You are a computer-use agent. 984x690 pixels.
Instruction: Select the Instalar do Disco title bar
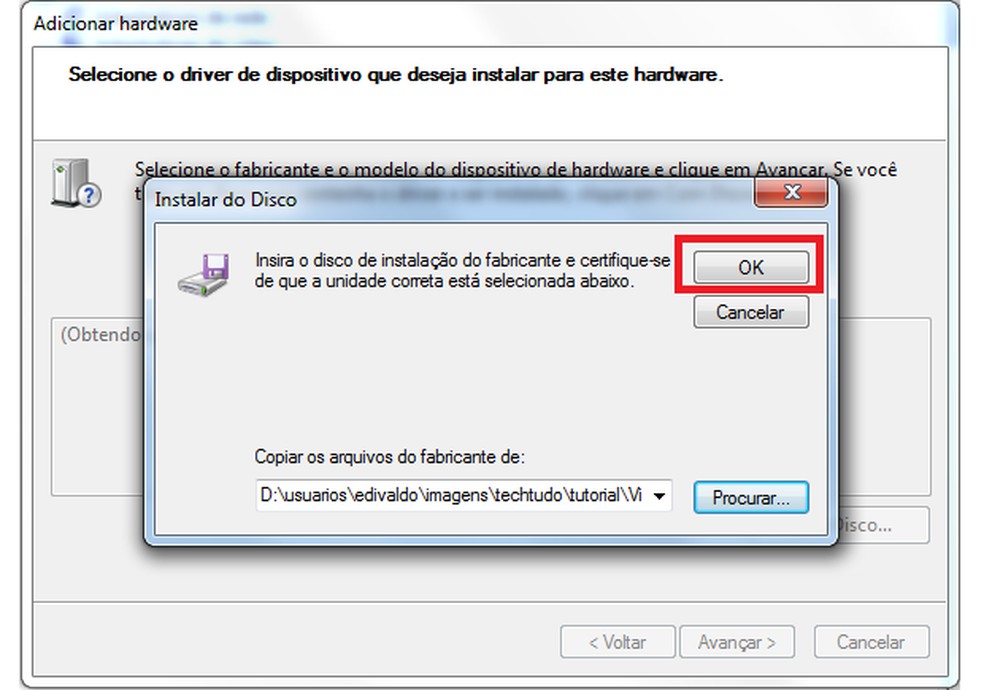[x=452, y=199]
